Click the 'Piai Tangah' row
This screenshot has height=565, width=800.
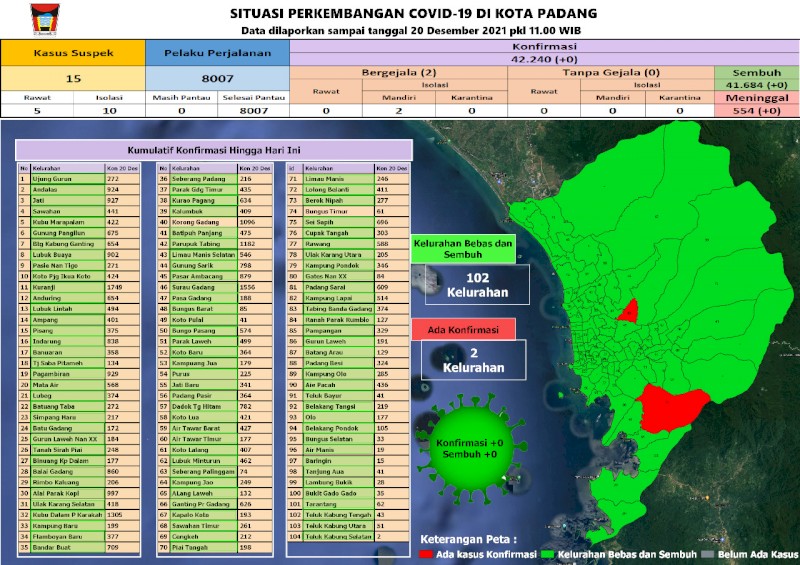pos(215,548)
